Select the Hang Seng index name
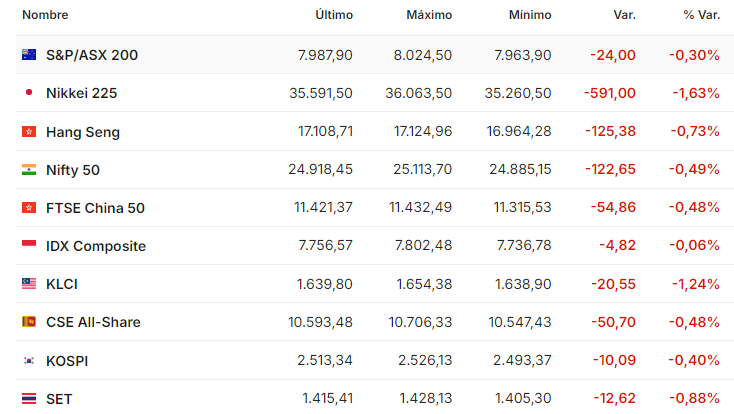Viewport: 734px width, 414px height. point(83,132)
